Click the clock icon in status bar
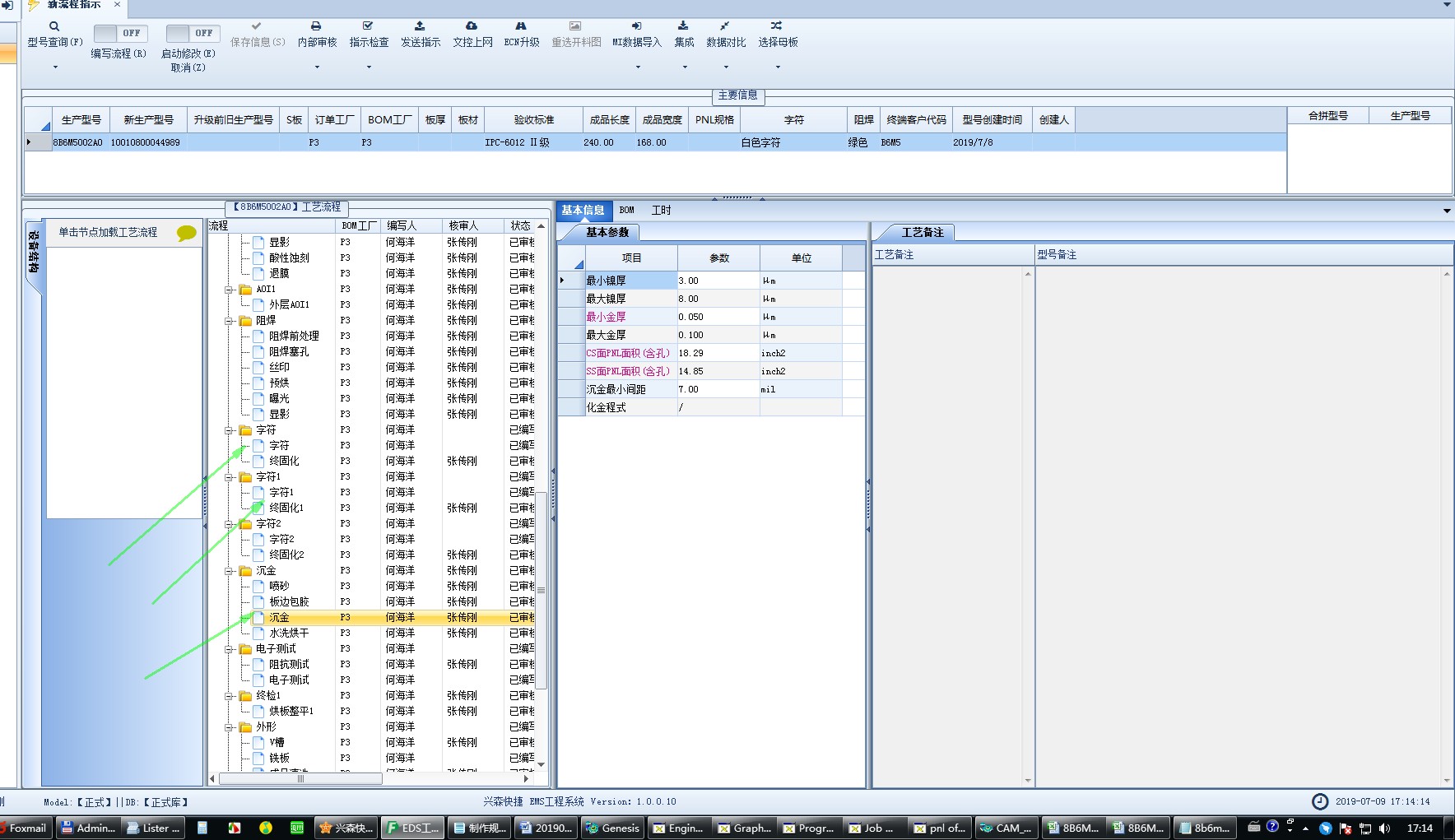The width and height of the screenshot is (1455, 840). pos(1319,801)
